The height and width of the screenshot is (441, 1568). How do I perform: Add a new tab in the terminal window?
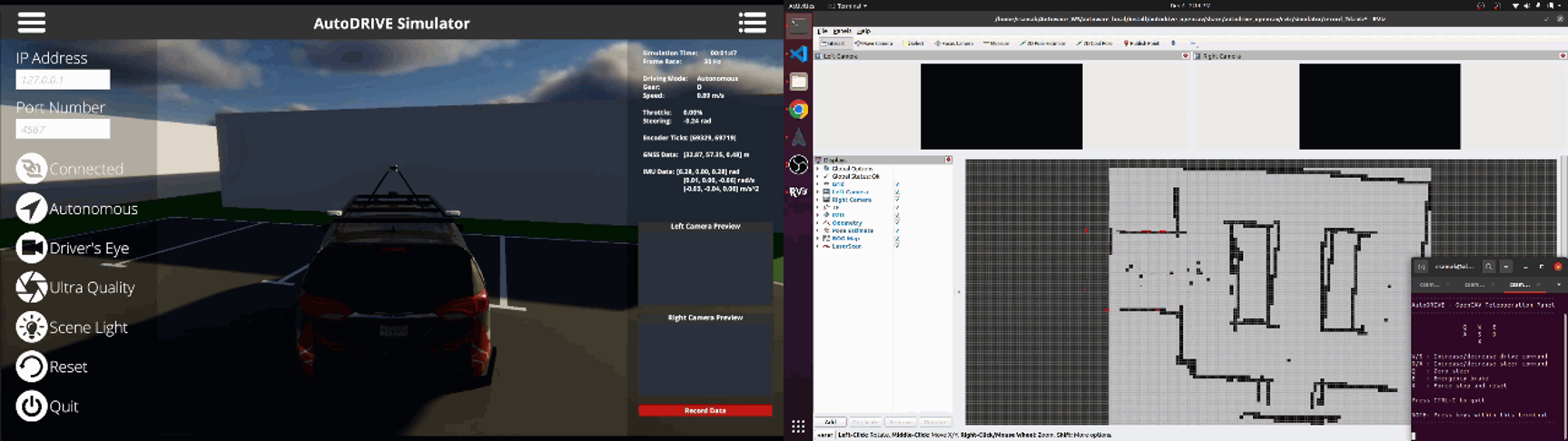[1422, 267]
